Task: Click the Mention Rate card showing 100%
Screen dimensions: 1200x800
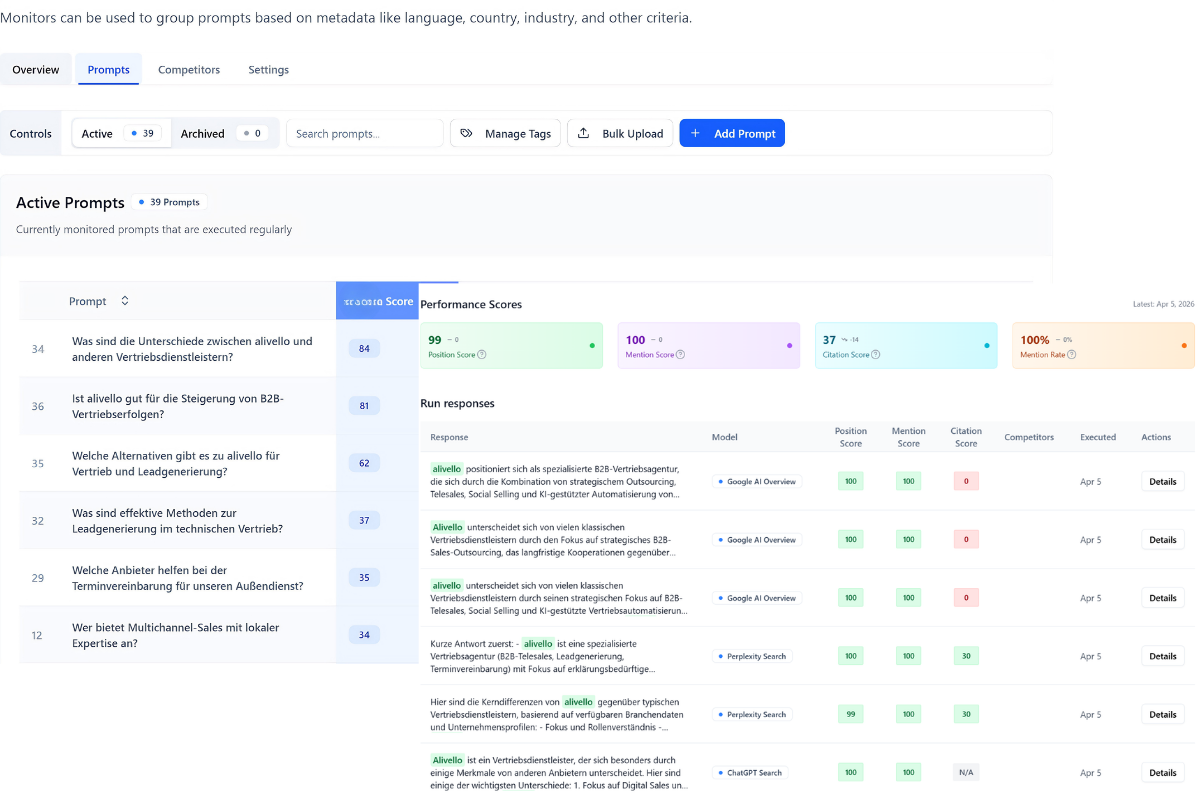Action: click(x=1103, y=346)
